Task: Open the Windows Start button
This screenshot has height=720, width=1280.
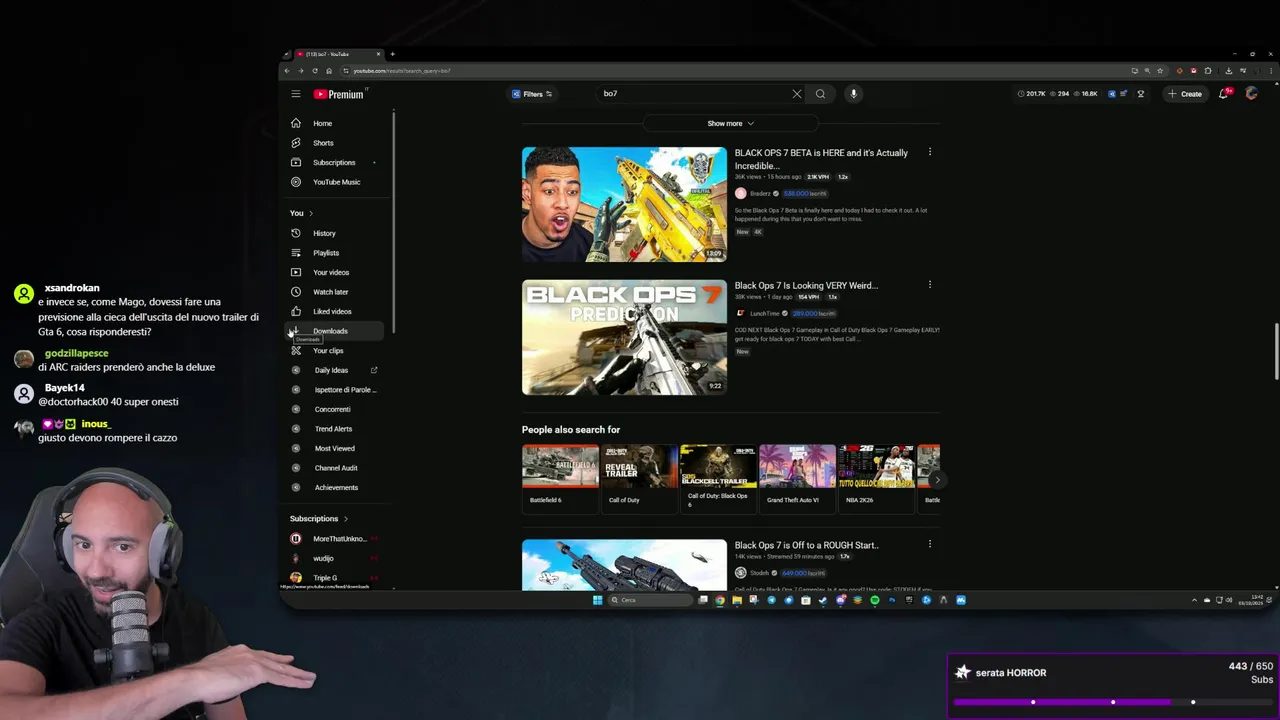Action: click(597, 600)
